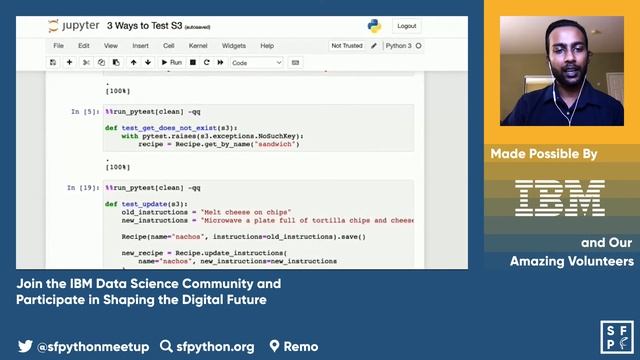Click the Jupyter logo
This screenshot has height=360, width=640.
coord(73,26)
